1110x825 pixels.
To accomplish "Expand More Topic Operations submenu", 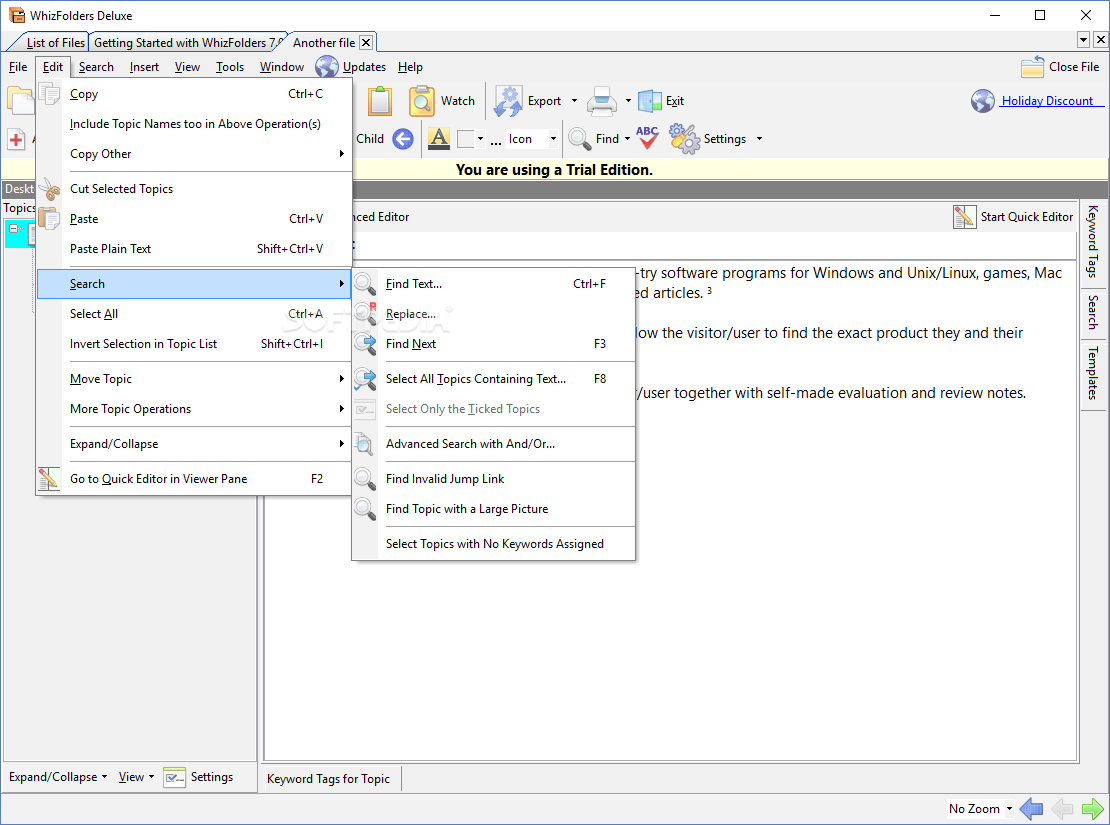I will click(194, 409).
